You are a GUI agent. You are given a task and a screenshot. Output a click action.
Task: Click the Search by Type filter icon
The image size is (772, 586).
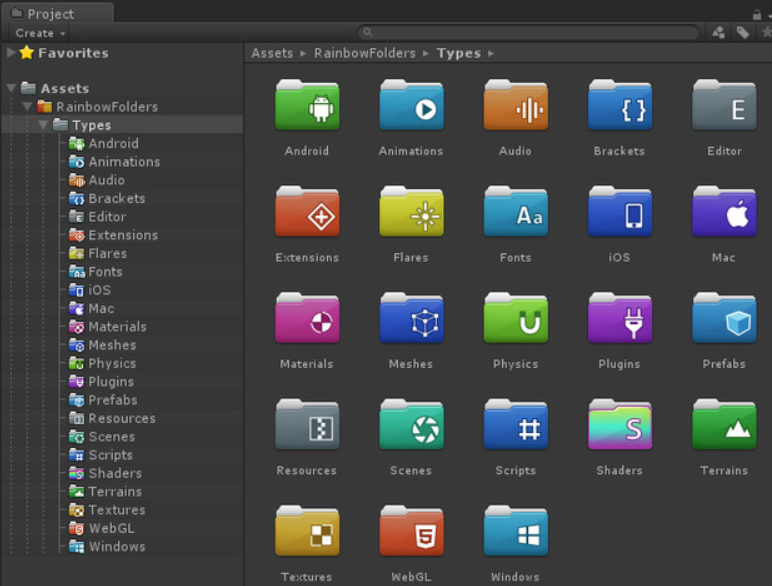point(718,33)
